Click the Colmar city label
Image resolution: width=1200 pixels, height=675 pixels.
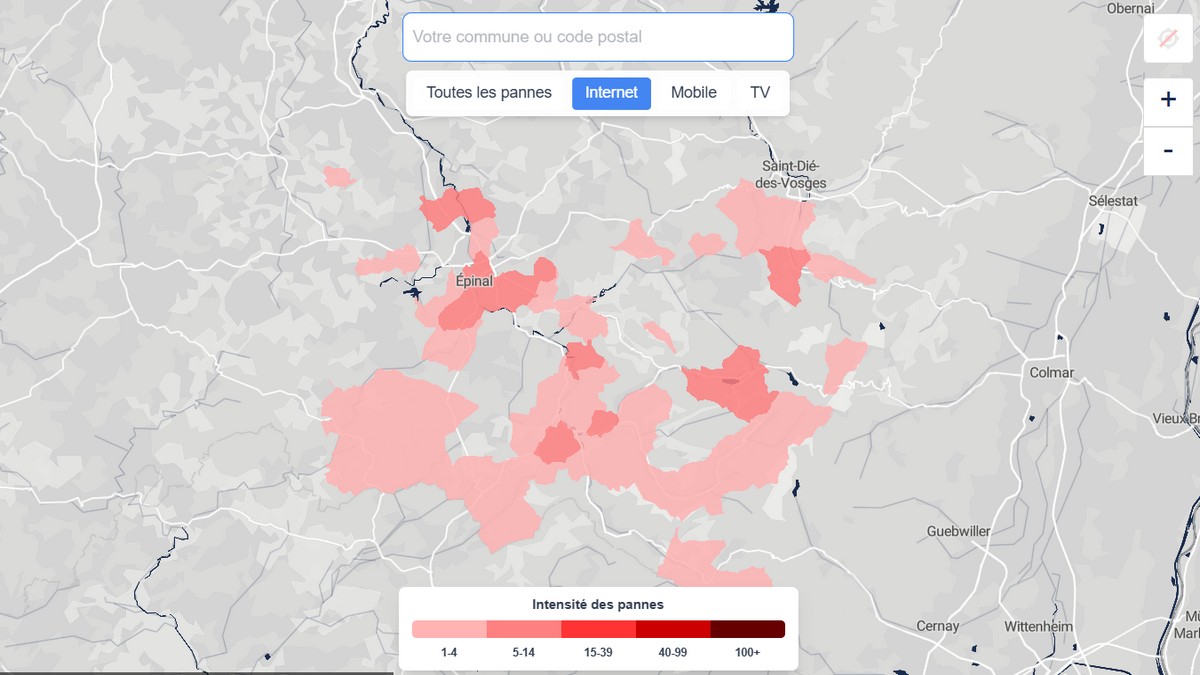click(x=1051, y=372)
